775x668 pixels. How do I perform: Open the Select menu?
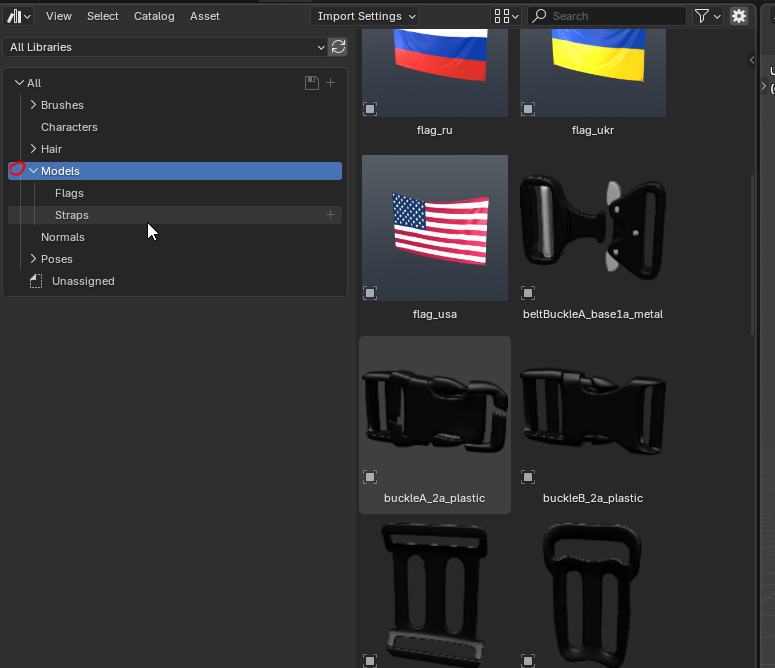point(103,16)
